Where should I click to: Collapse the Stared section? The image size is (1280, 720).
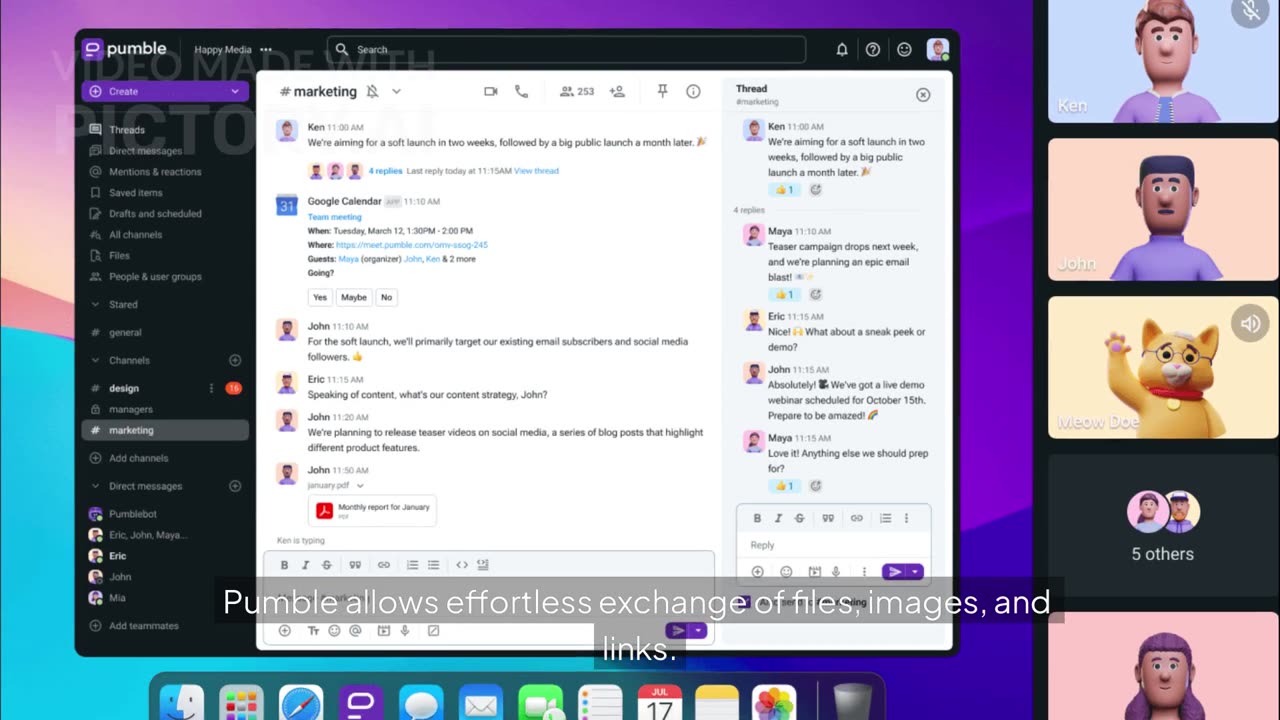coord(95,304)
